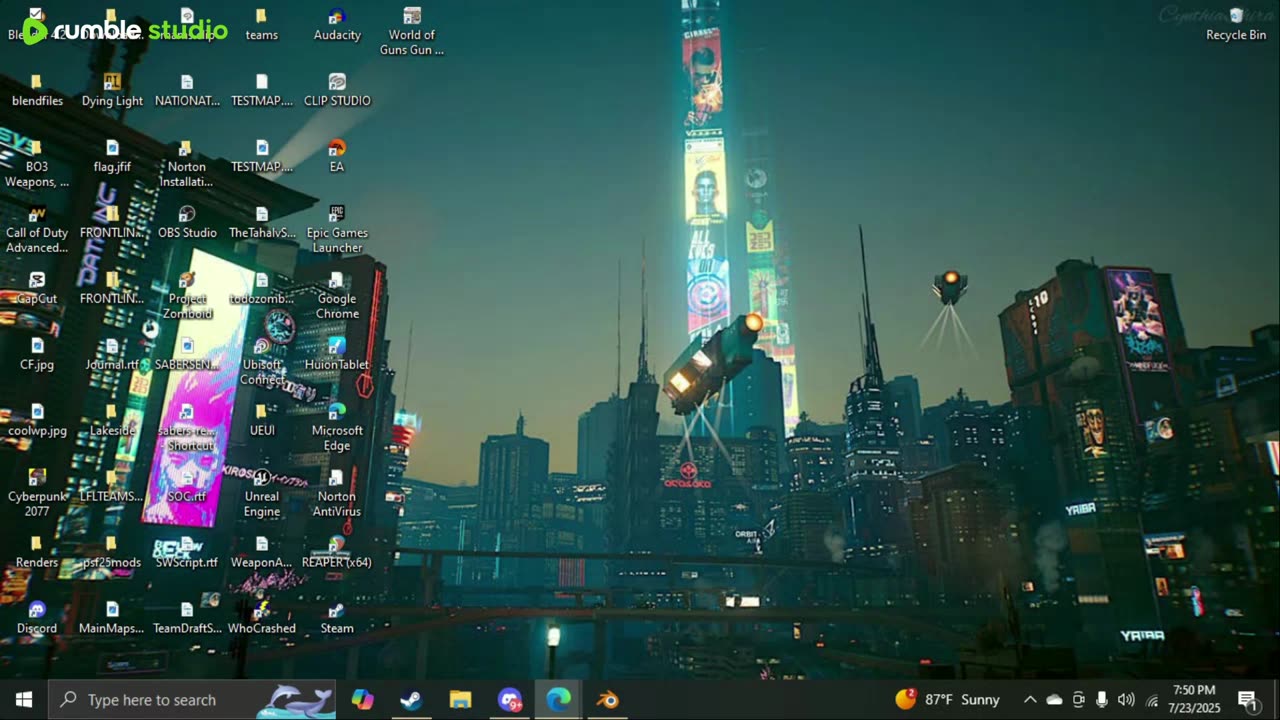This screenshot has width=1280, height=720.
Task: Select the WeaponA... document file
Action: (x=261, y=552)
